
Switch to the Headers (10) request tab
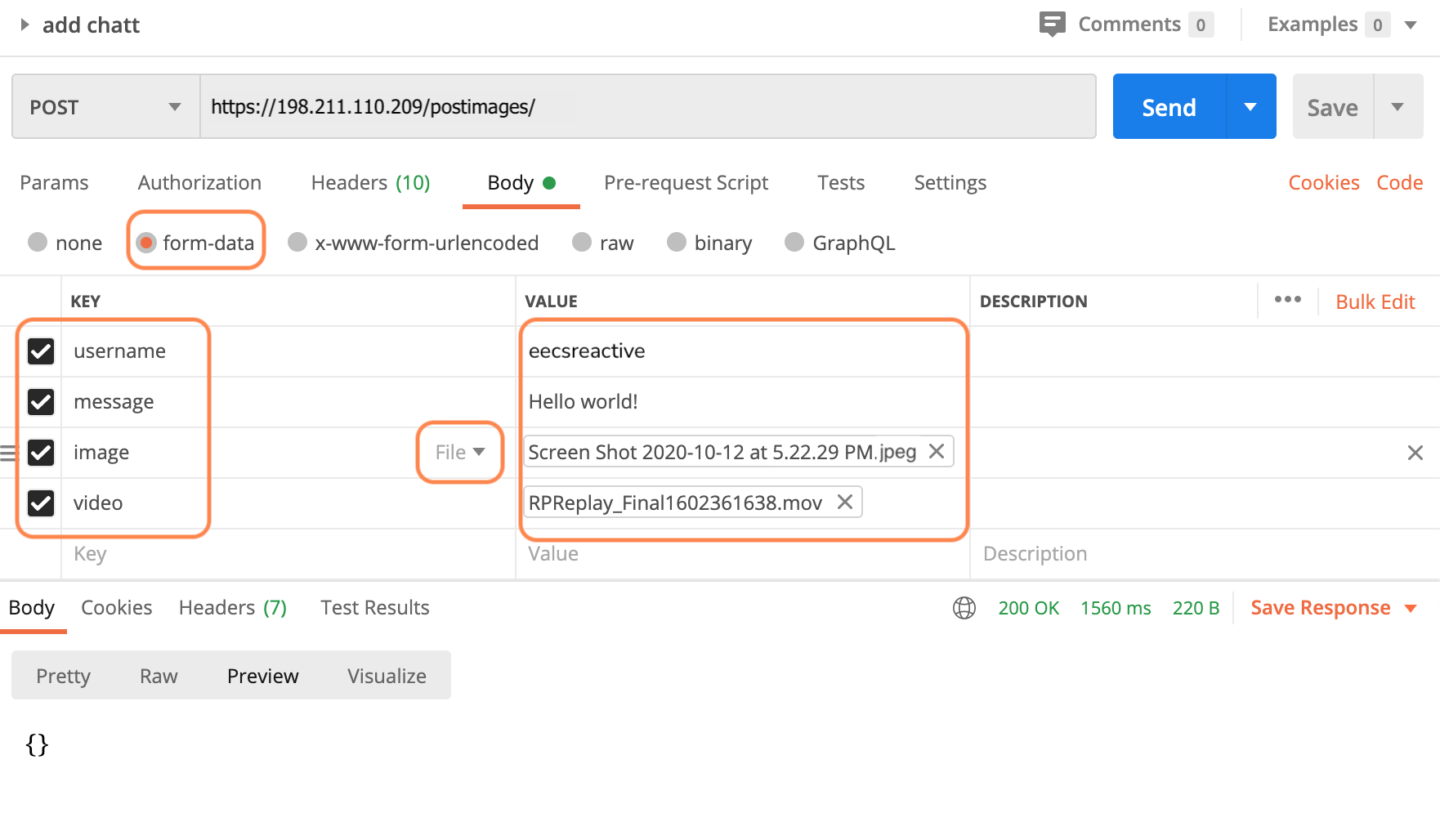click(x=370, y=183)
